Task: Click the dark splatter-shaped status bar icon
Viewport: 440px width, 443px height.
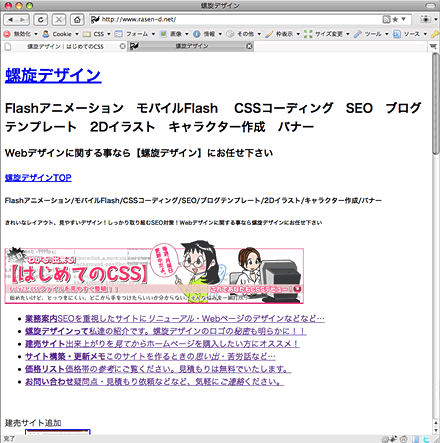Action: pyautogui.click(x=394, y=438)
